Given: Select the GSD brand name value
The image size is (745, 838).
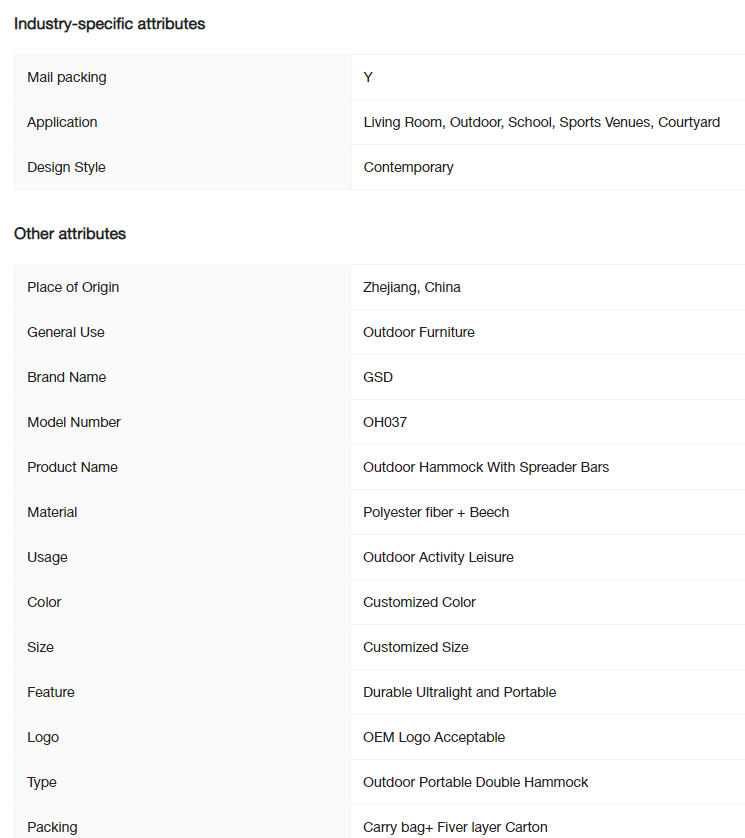Looking at the screenshot, I should tap(378, 377).
